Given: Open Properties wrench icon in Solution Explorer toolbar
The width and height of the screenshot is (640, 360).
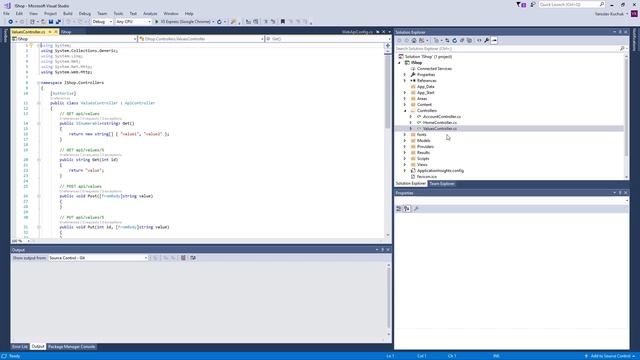Looking at the screenshot, I should click(487, 40).
